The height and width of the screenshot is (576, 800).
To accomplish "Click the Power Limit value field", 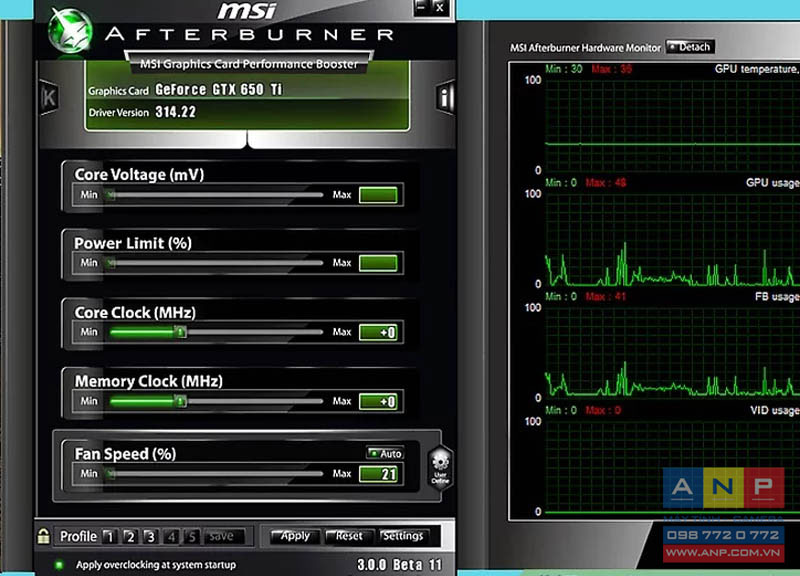I will (x=378, y=263).
